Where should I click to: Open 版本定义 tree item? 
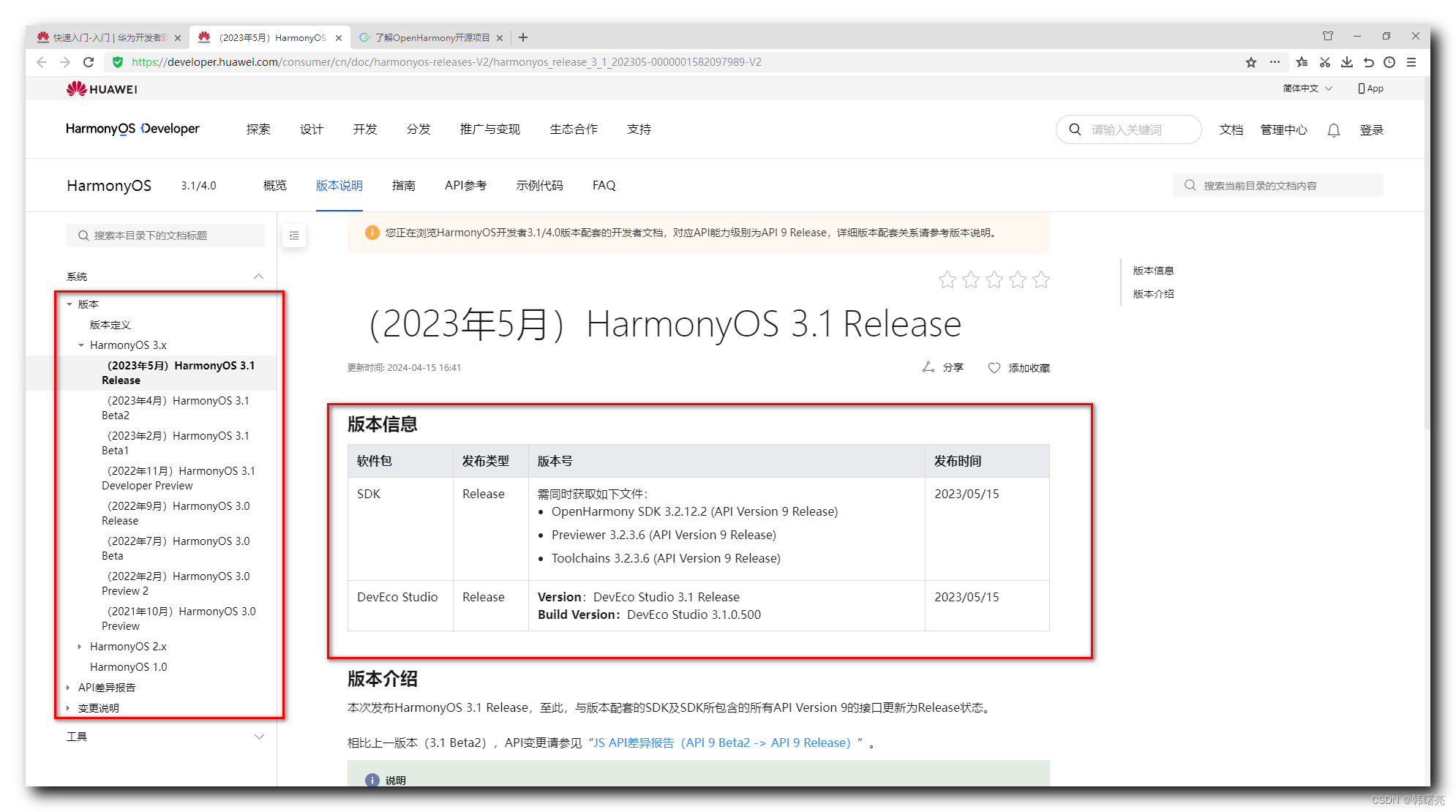[x=110, y=325]
